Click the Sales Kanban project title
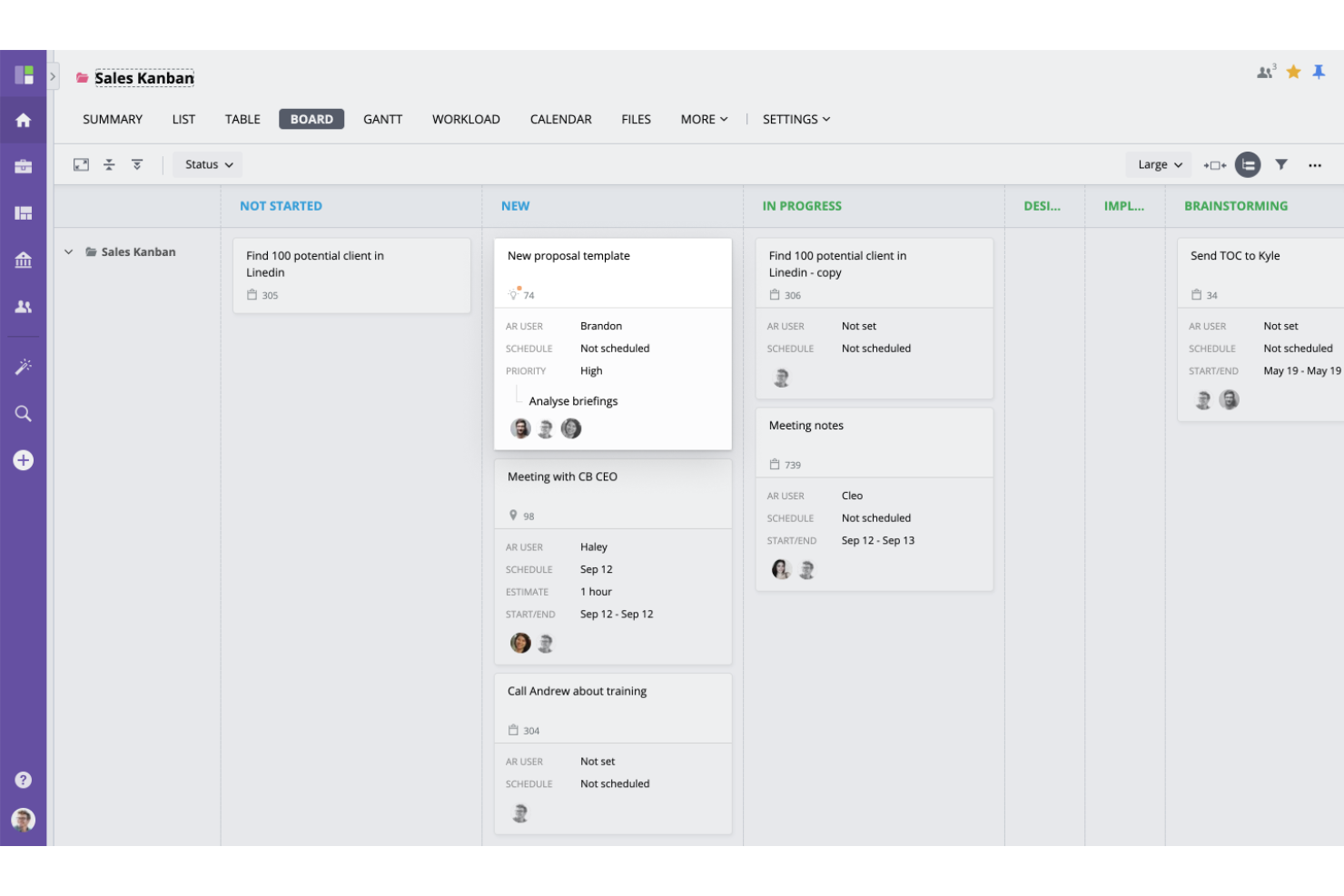This screenshot has height=896, width=1344. 144,78
